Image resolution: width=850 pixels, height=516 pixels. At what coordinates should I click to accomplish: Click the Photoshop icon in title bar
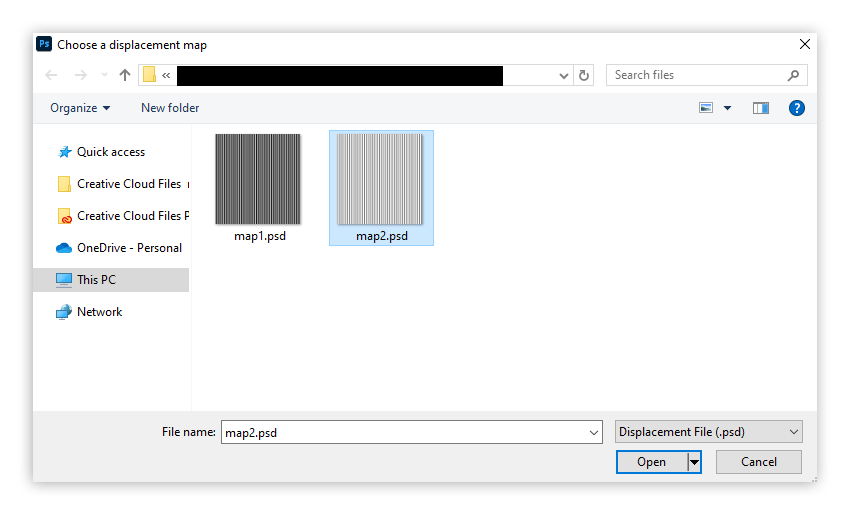(44, 44)
